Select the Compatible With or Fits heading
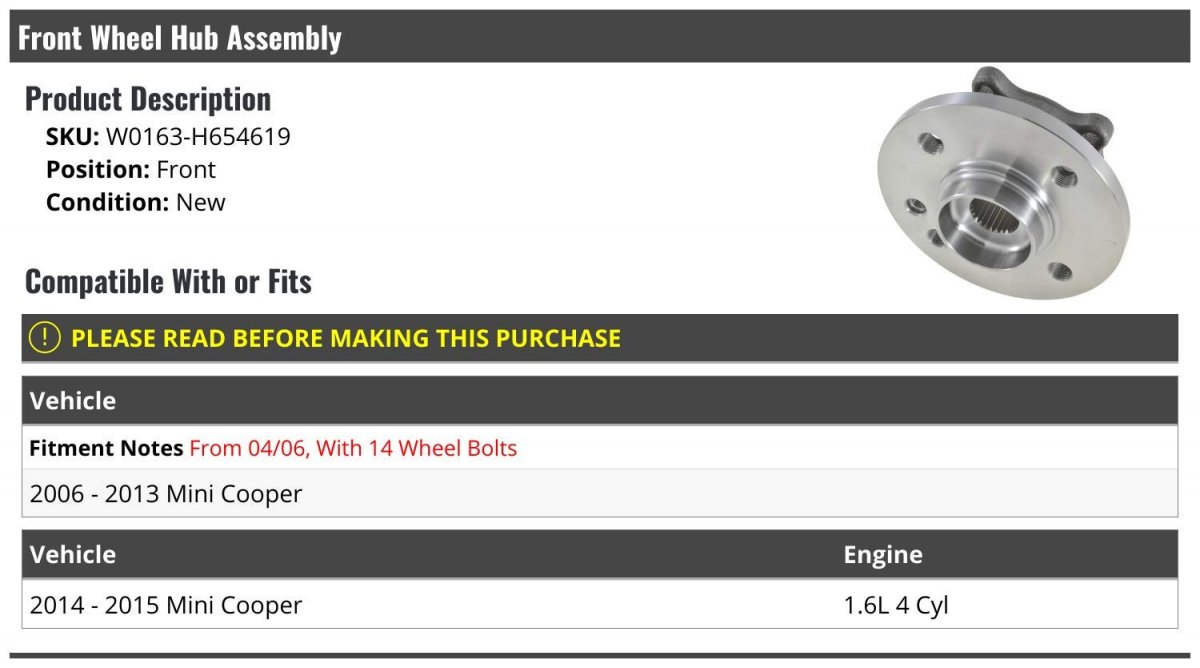 168,282
